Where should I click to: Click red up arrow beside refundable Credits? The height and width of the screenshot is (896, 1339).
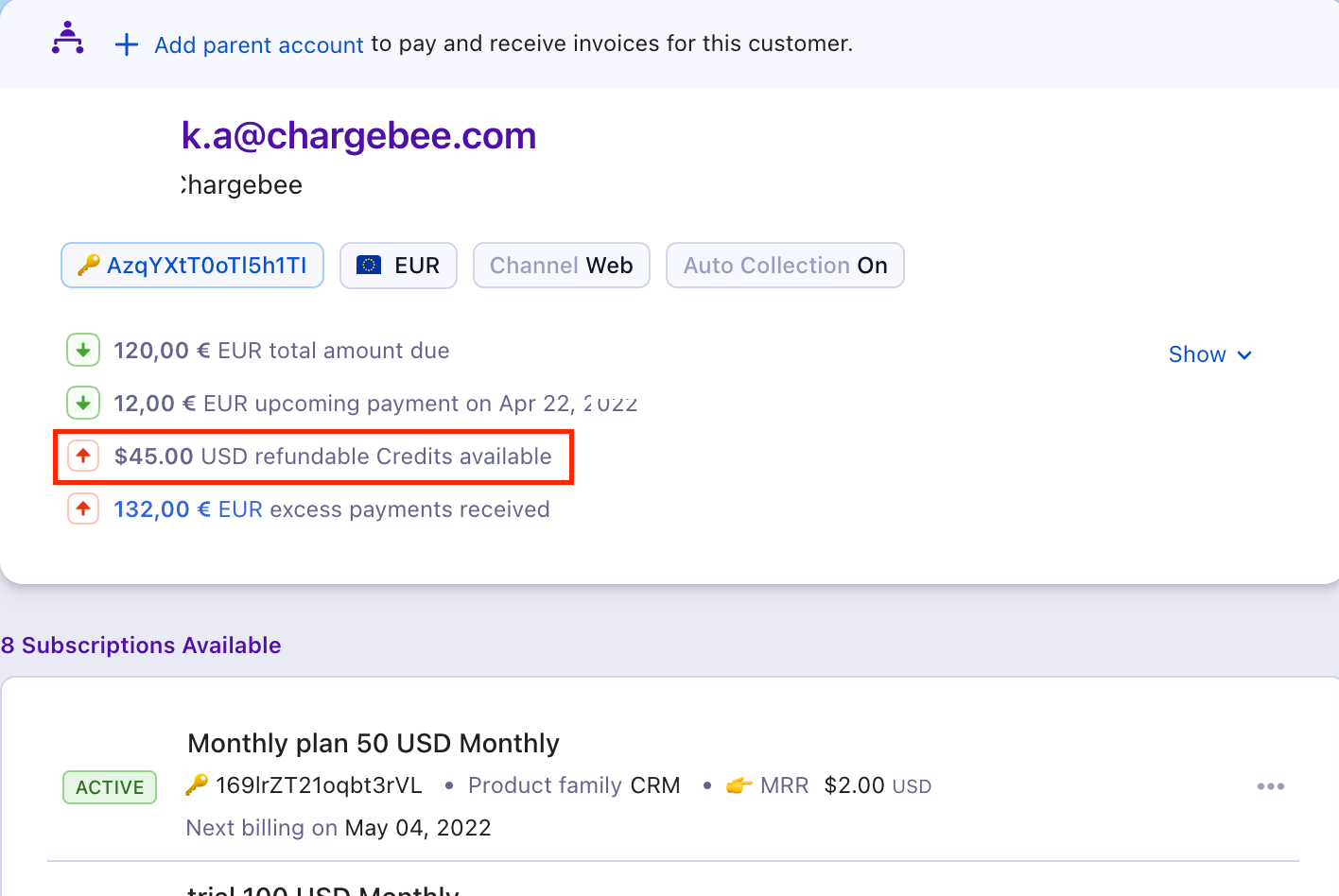tap(83, 457)
